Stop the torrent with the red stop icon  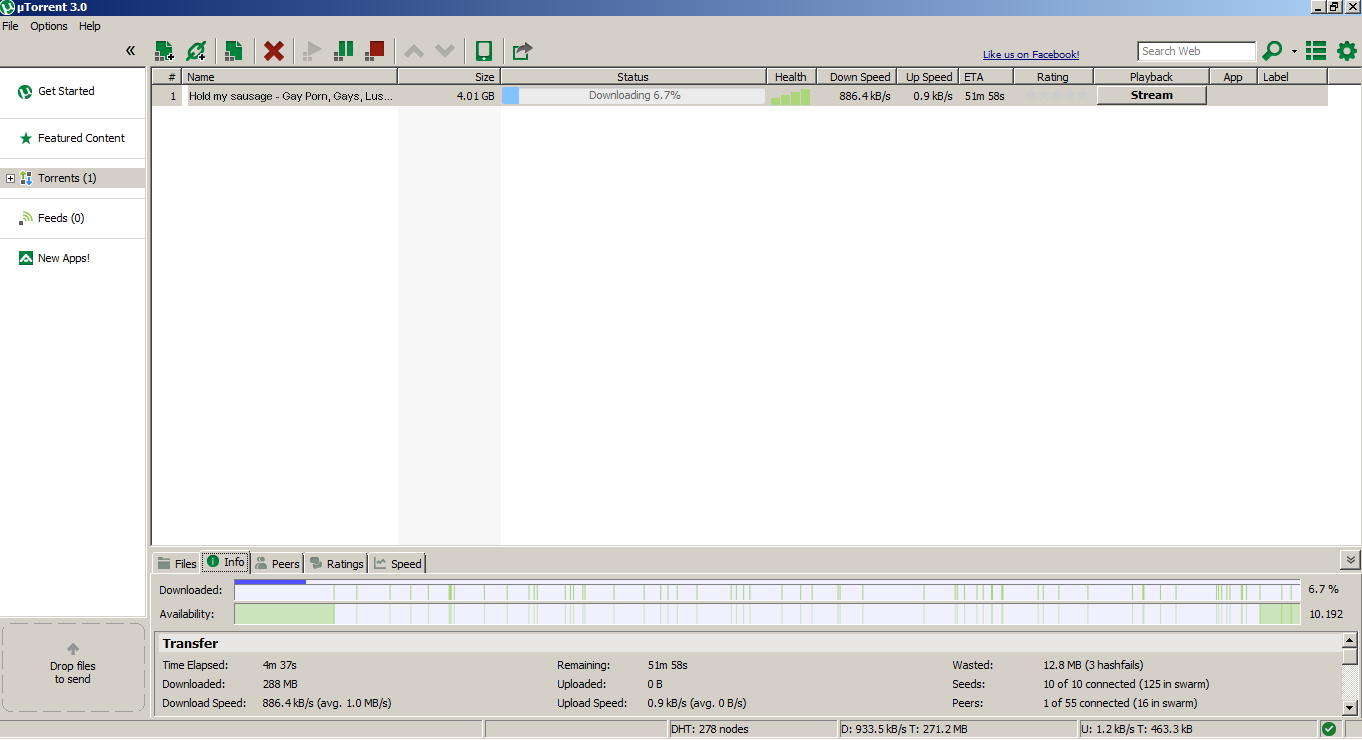[375, 51]
